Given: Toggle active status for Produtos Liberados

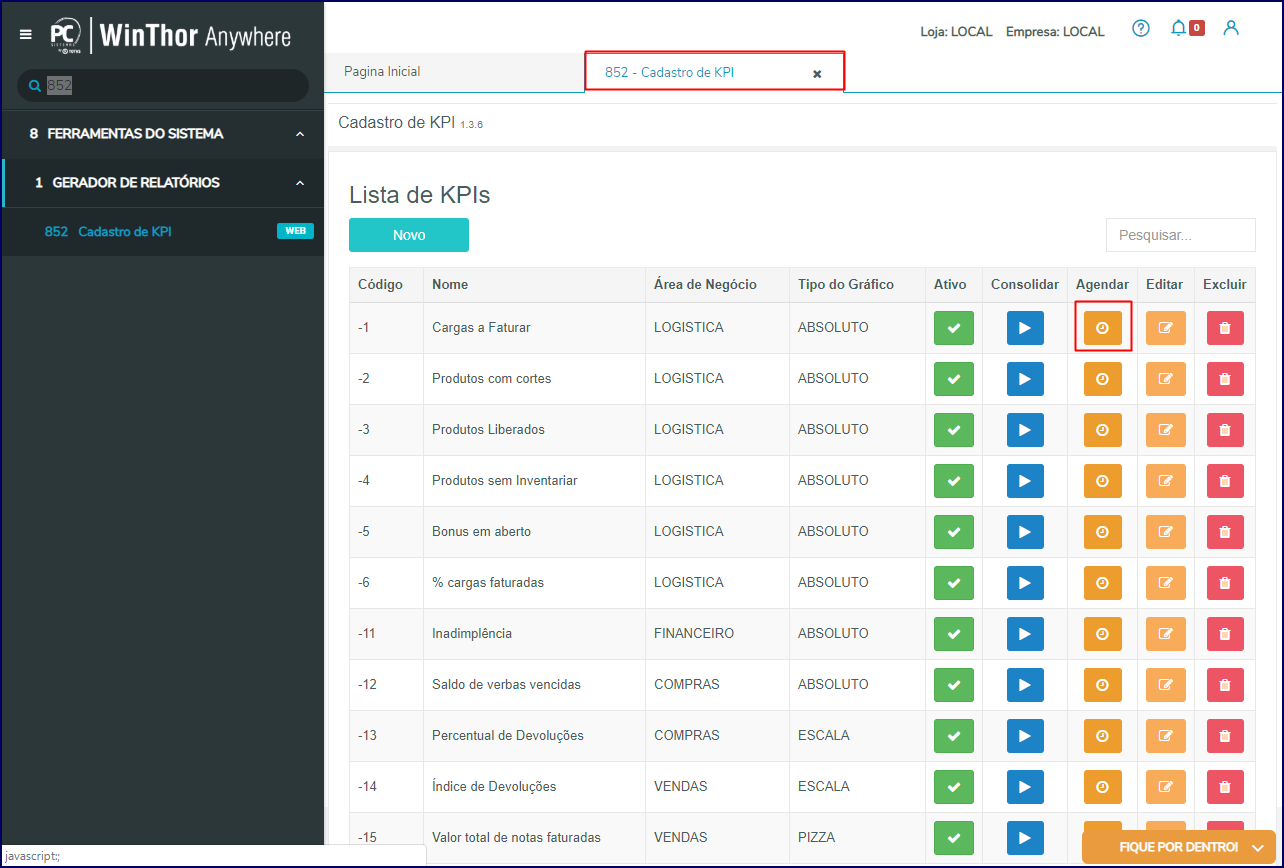Looking at the screenshot, I should 954,430.
